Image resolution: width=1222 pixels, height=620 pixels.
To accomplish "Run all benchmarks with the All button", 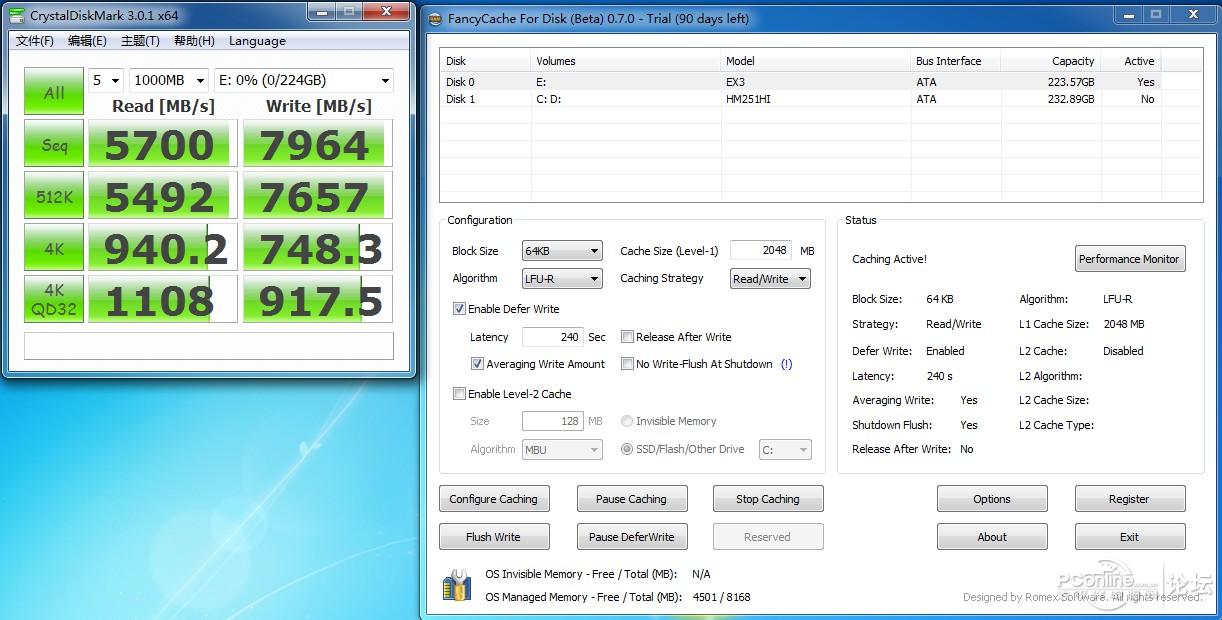I will coord(54,92).
